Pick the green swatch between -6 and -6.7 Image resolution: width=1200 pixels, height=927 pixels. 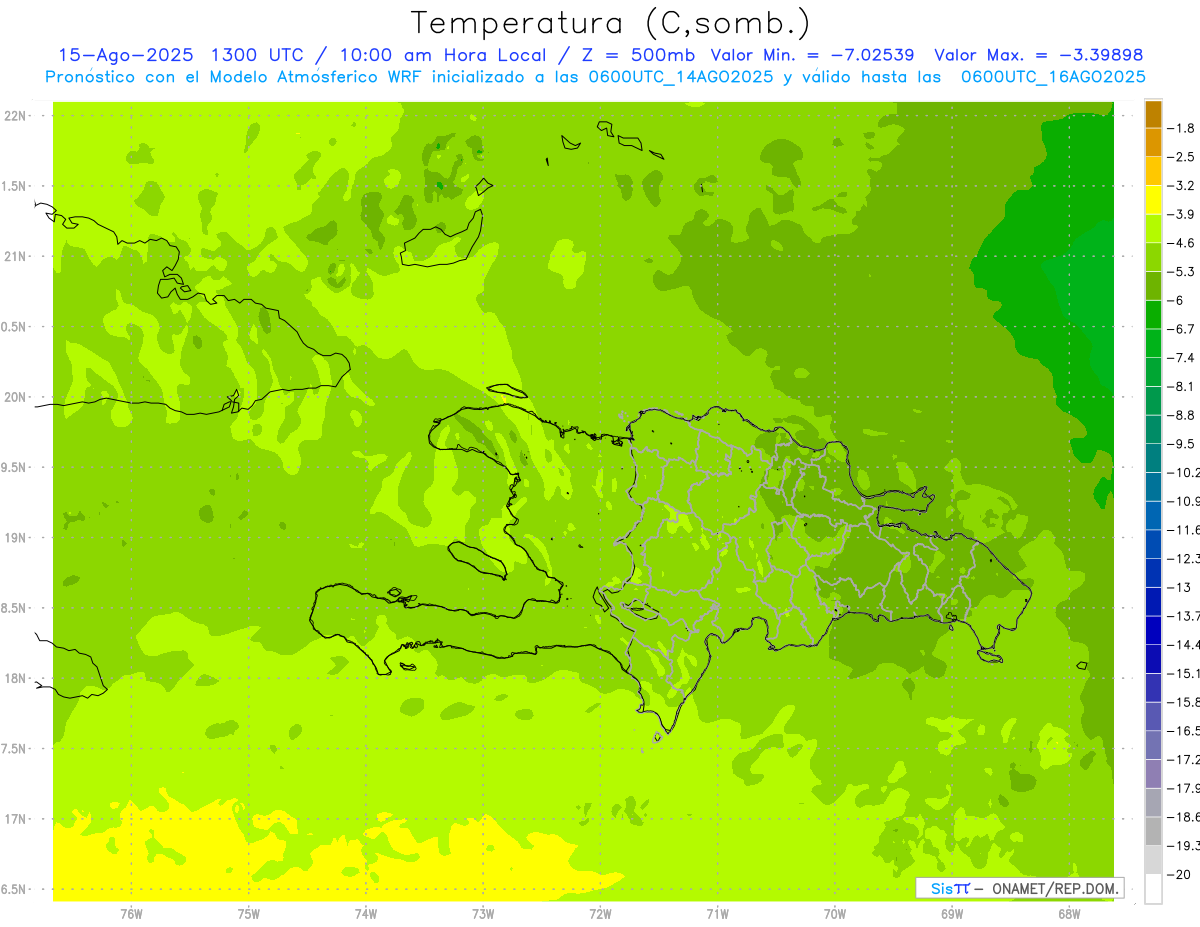coord(1153,314)
